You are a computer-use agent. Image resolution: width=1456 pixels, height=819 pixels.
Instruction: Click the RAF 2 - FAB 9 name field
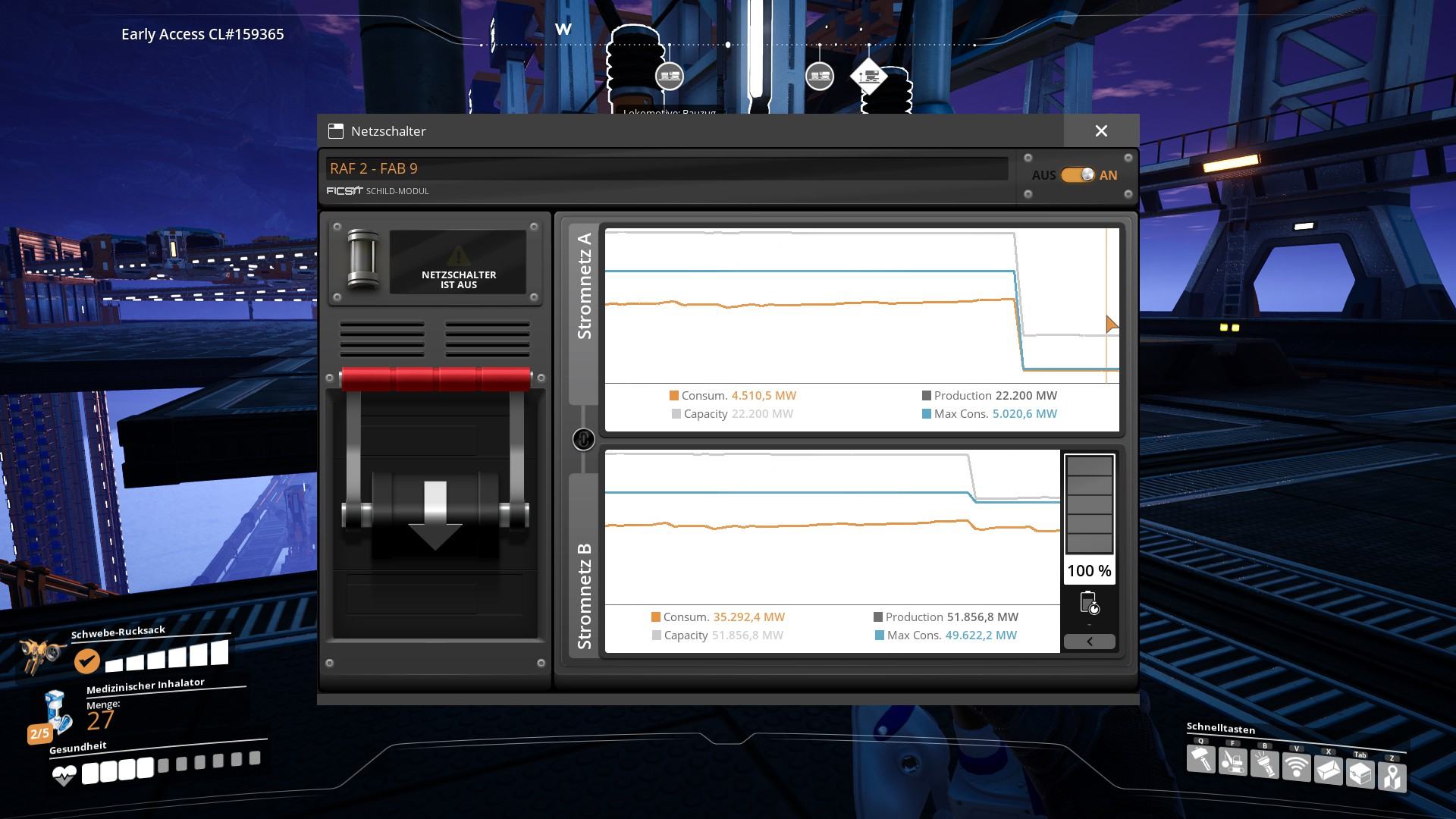pos(667,168)
